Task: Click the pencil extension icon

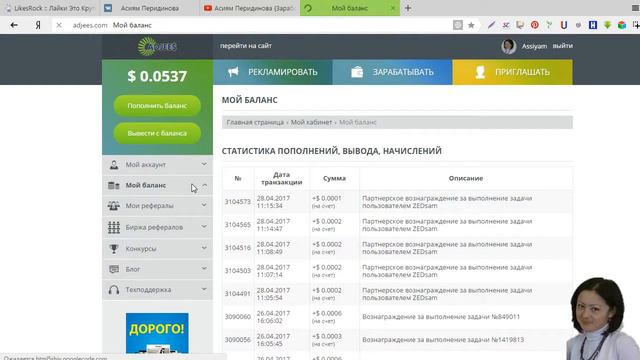Action: pyautogui.click(x=491, y=25)
